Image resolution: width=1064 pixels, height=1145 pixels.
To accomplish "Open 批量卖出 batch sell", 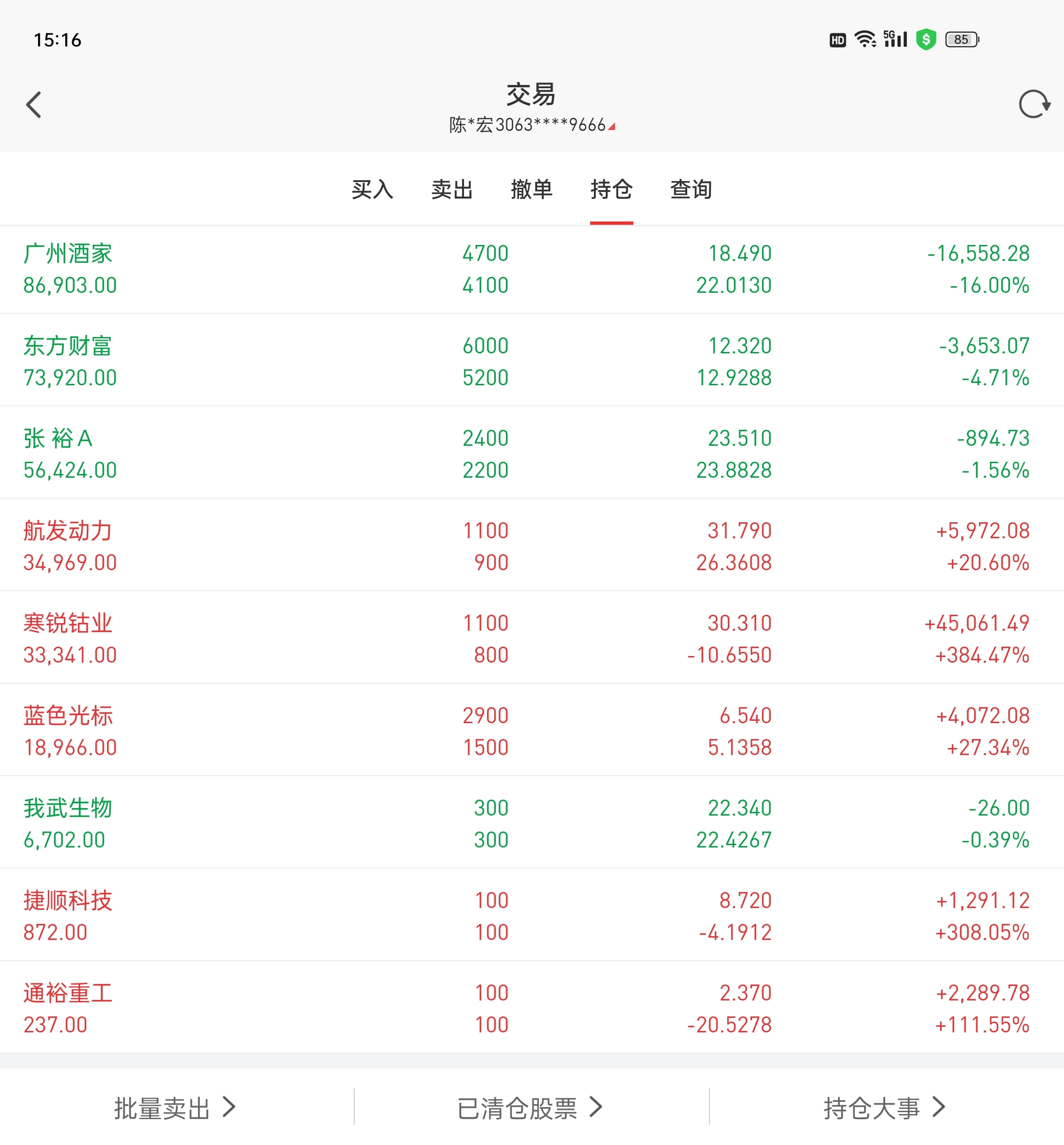I will (x=175, y=1107).
